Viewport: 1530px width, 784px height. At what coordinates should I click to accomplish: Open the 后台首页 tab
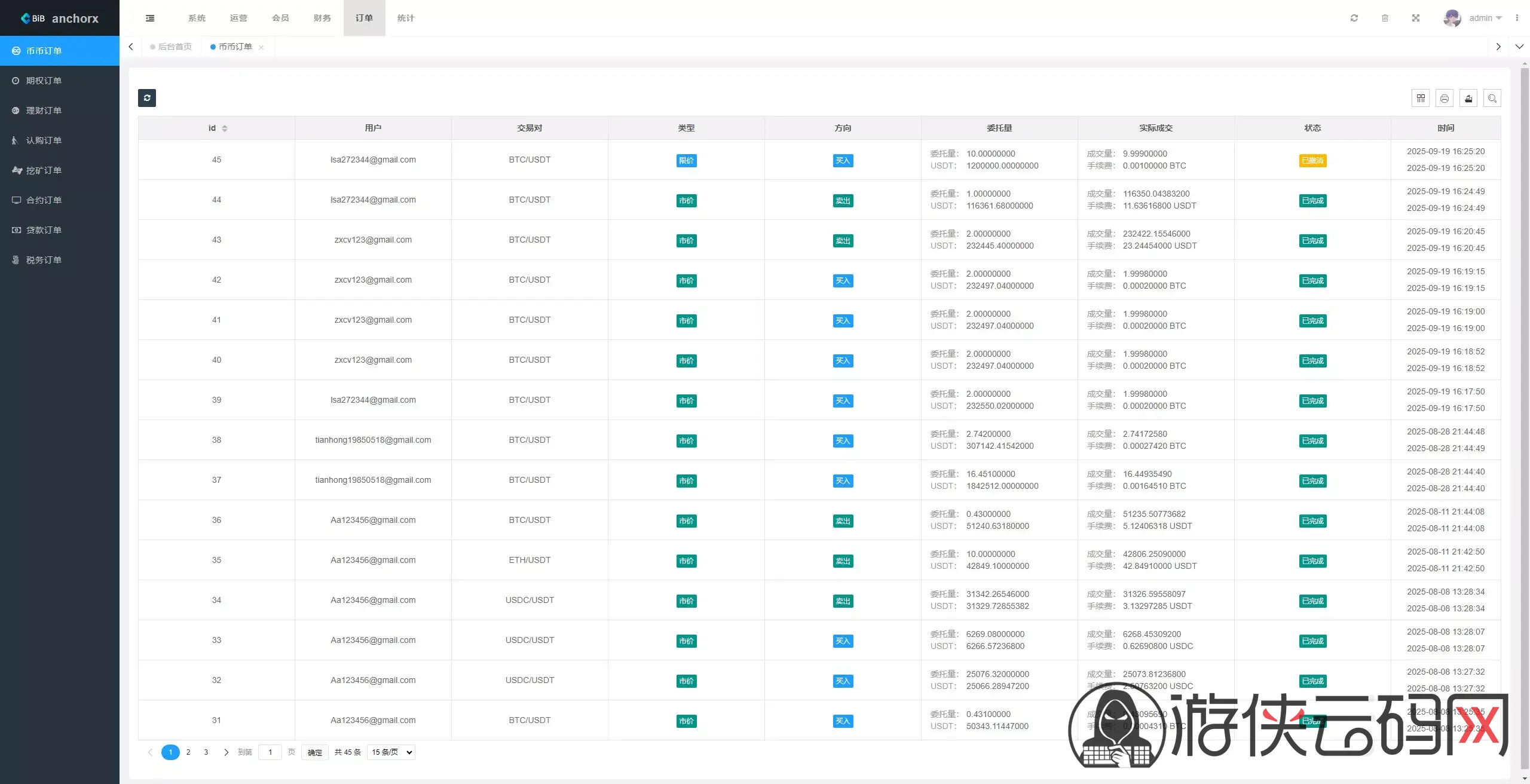click(x=175, y=47)
